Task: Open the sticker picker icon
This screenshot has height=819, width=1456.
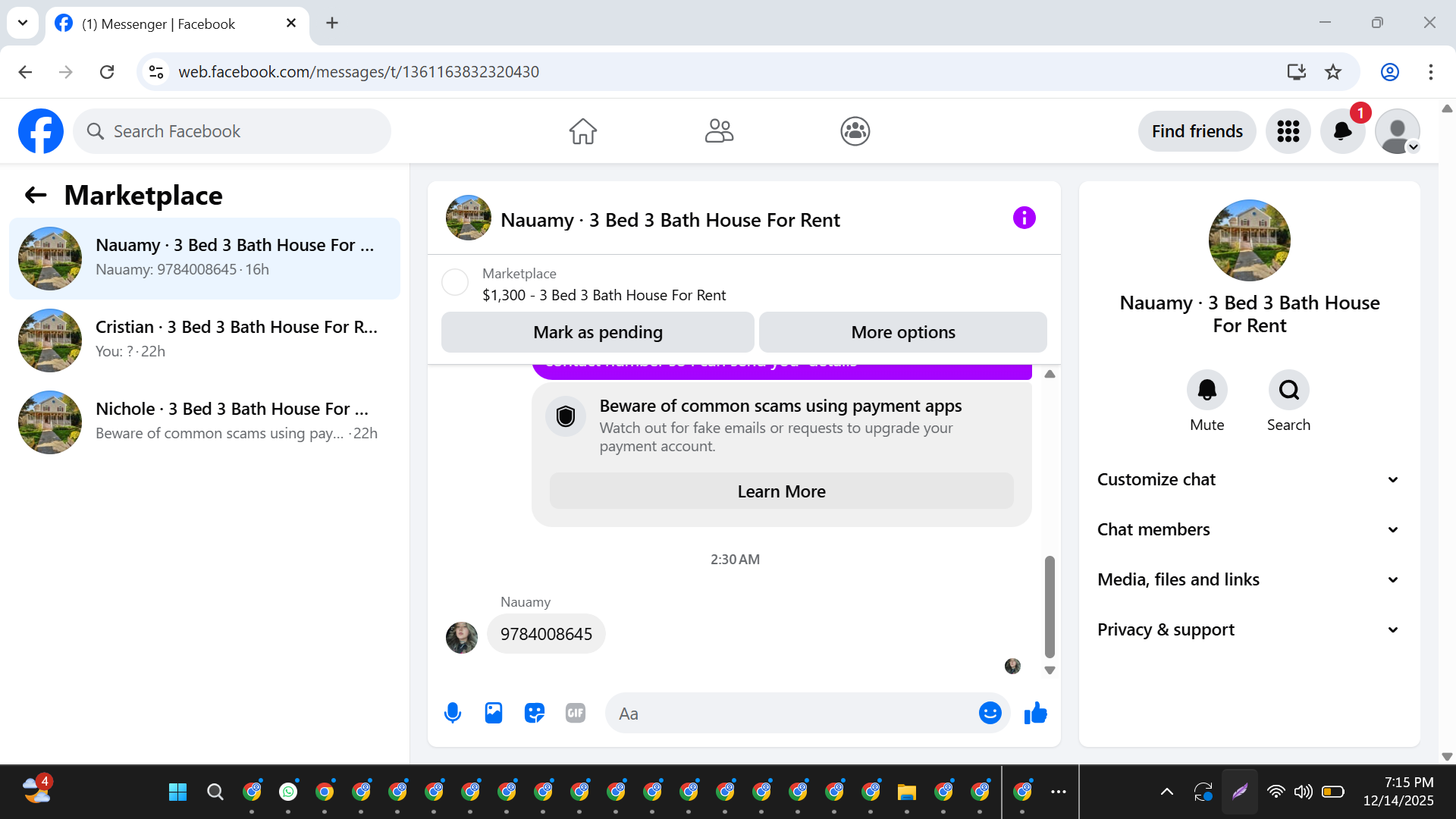Action: (x=535, y=713)
